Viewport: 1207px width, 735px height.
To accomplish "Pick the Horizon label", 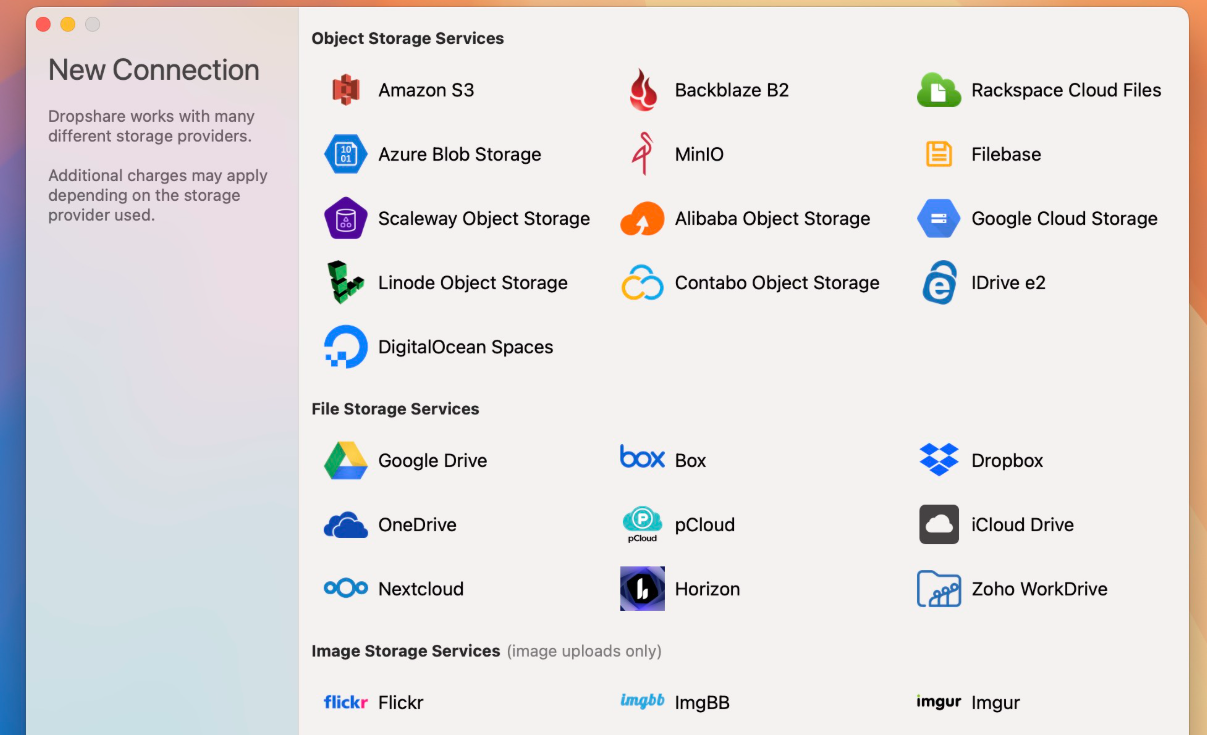I will [x=707, y=589].
